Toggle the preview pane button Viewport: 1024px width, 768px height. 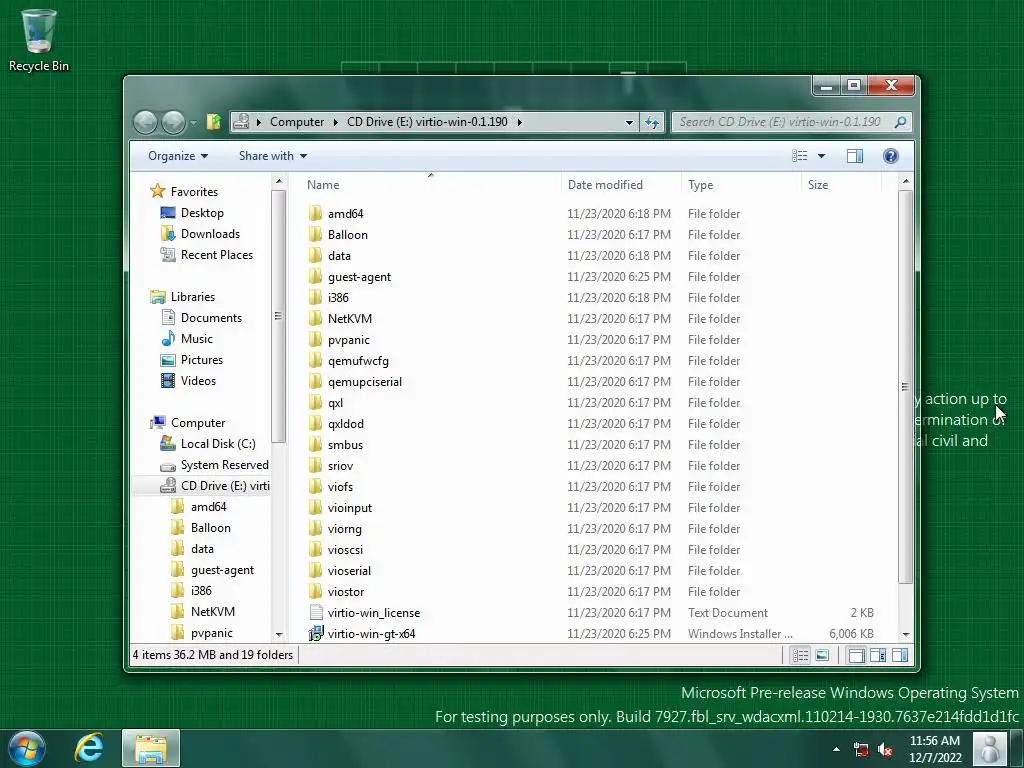click(855, 156)
